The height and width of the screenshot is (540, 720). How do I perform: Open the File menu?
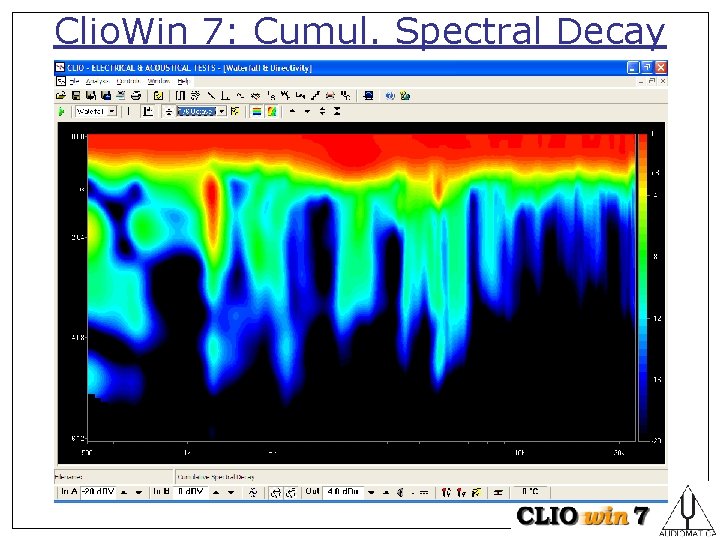pos(74,81)
